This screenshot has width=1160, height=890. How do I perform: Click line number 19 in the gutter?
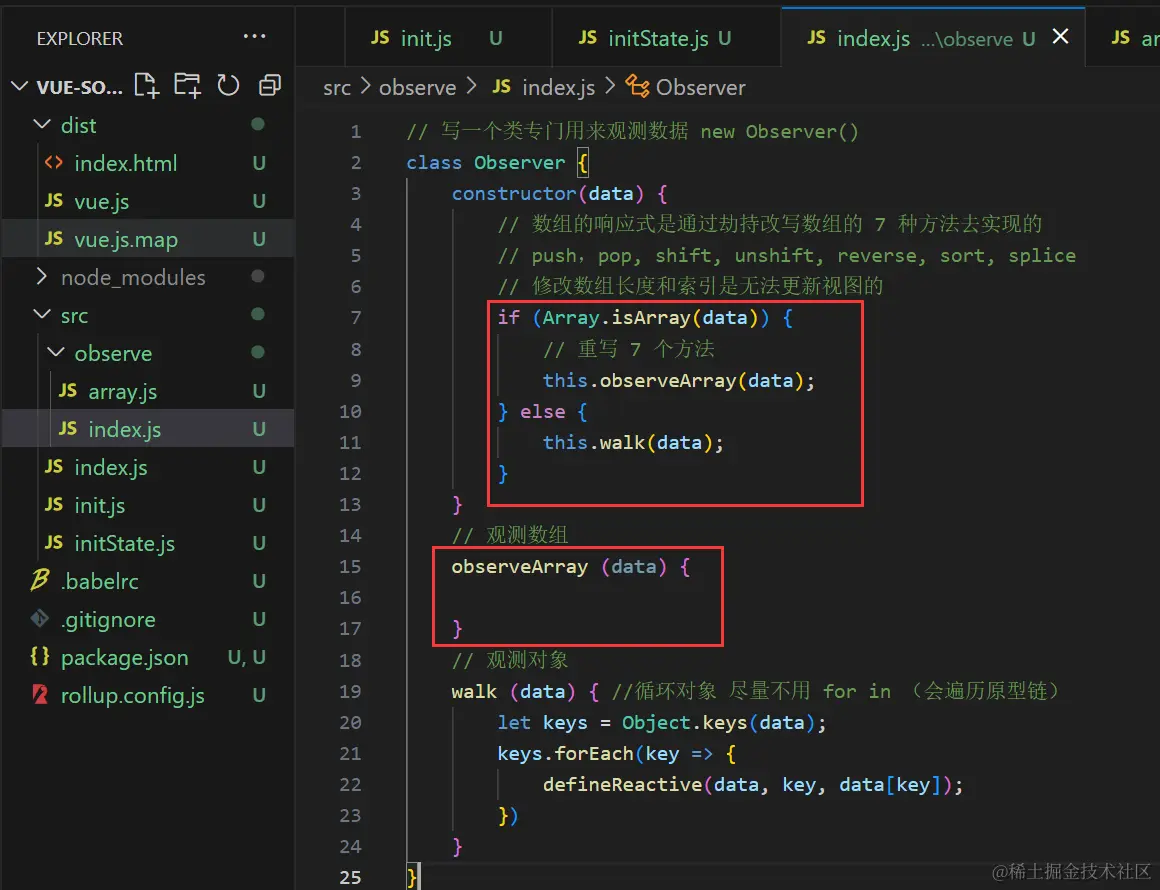pos(350,691)
